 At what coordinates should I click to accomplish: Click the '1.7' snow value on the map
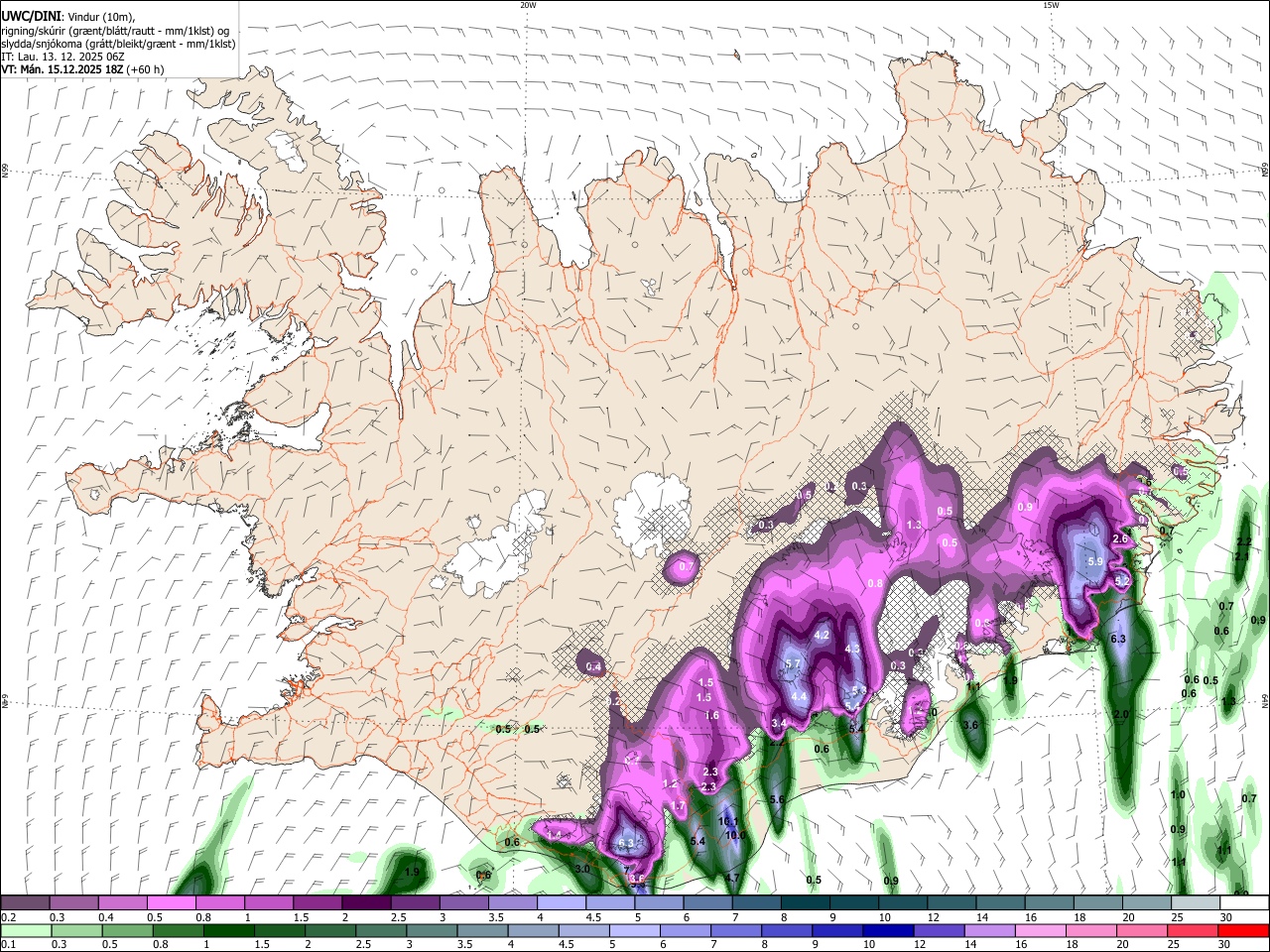(x=679, y=807)
